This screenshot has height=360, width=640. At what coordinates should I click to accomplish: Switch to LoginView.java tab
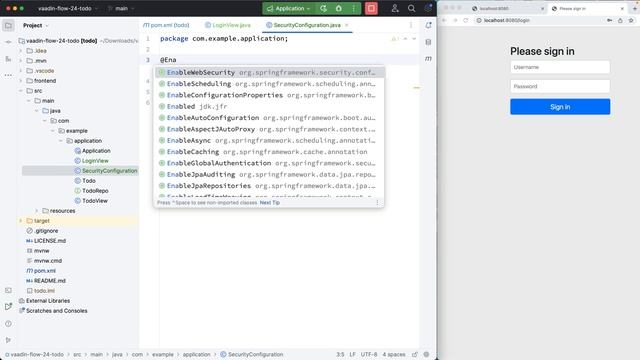pyautogui.click(x=227, y=25)
